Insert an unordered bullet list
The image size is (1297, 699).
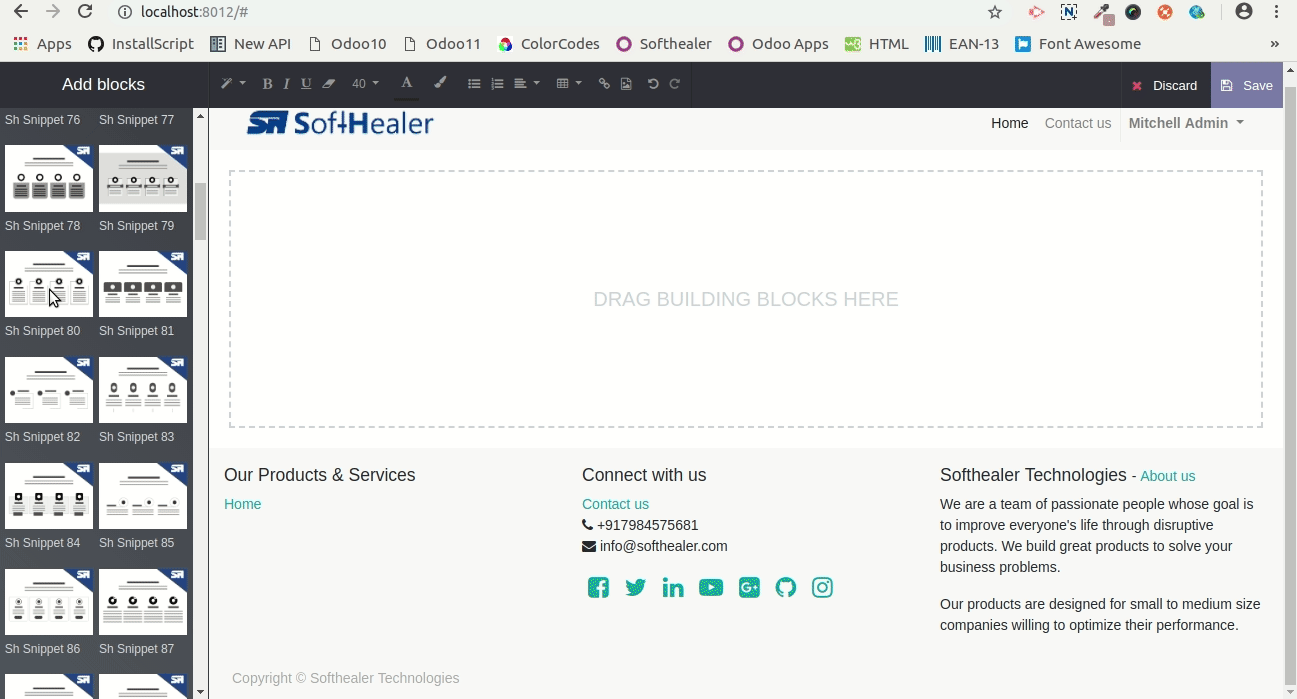point(474,84)
